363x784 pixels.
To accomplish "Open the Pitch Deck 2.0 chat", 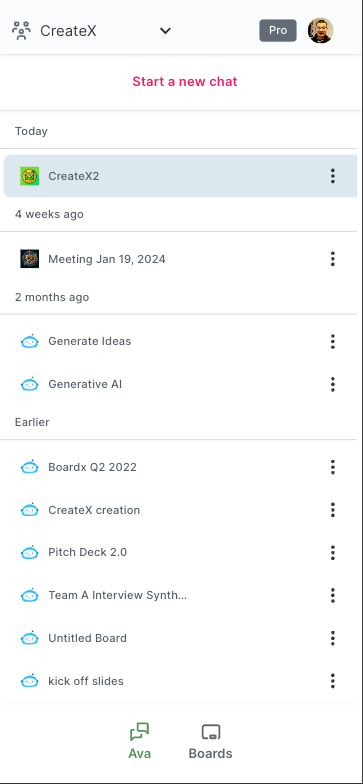I will [180, 552].
